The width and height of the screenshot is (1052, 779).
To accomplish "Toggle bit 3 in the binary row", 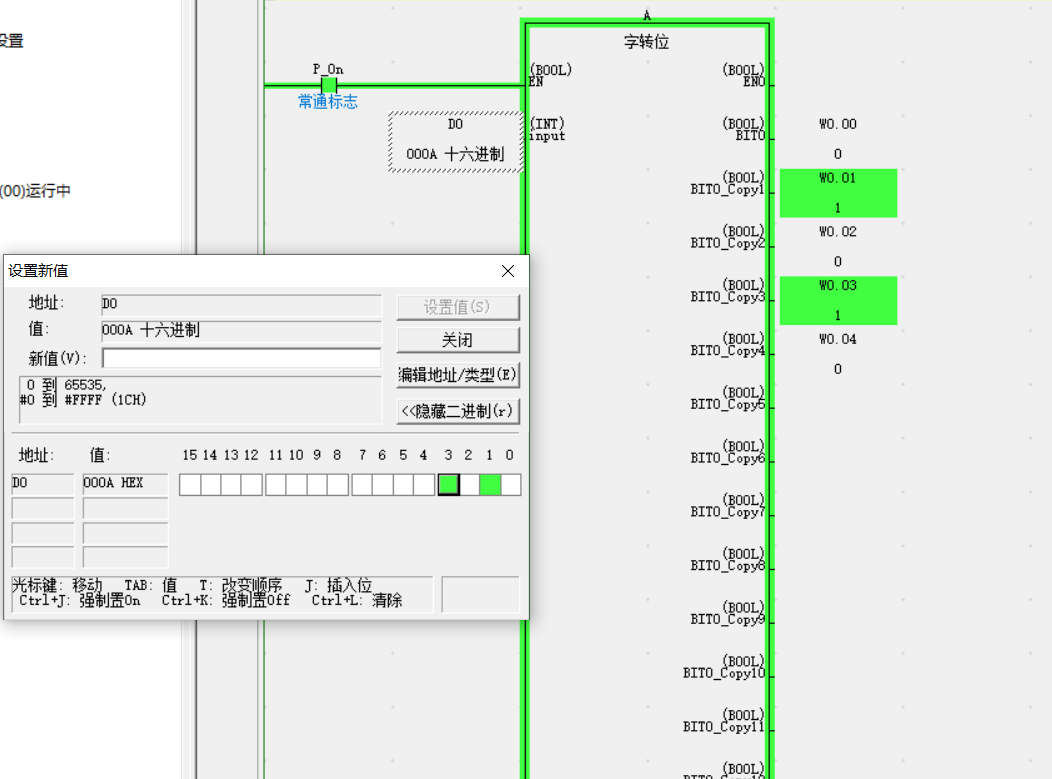I will click(x=448, y=485).
